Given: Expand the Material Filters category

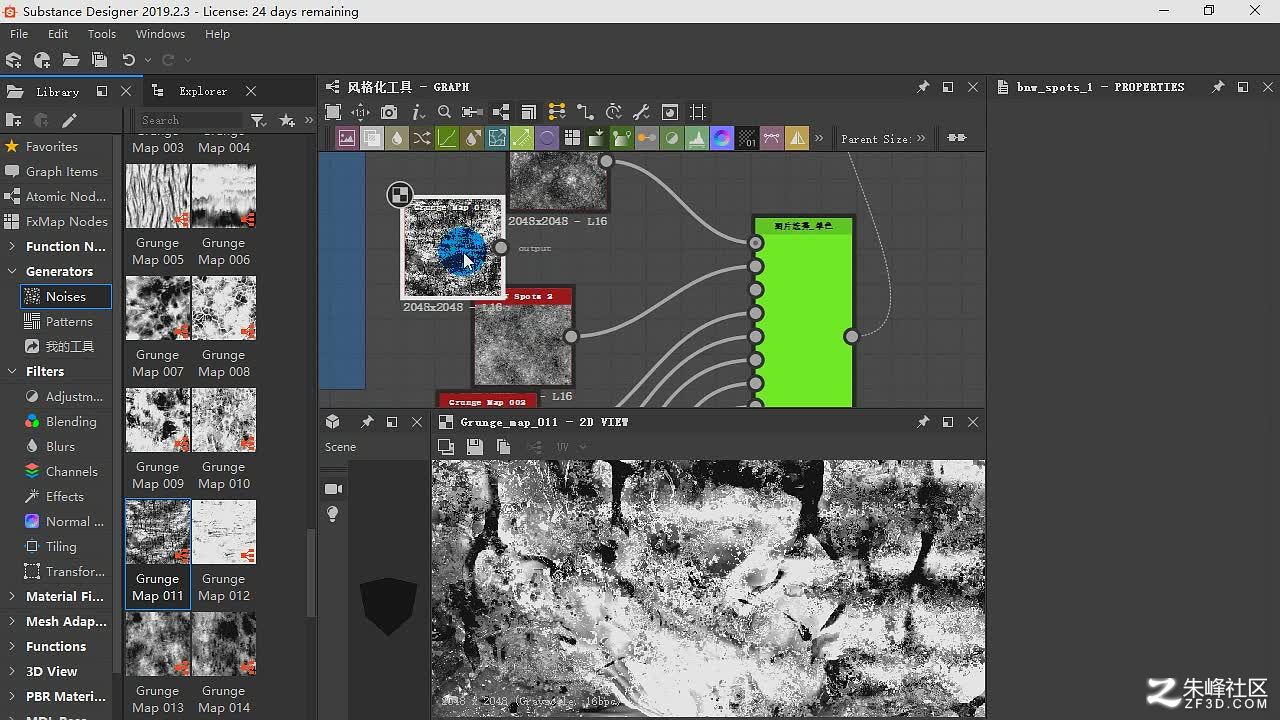Looking at the screenshot, I should (x=11, y=596).
